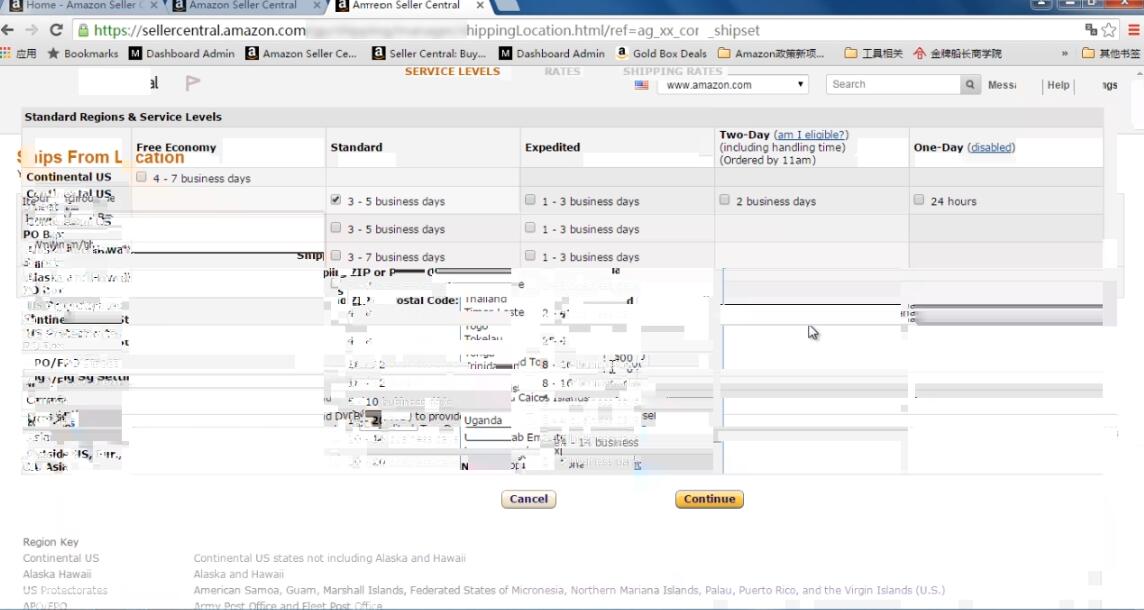This screenshot has width=1144, height=610.
Task: Go back to the previous page
Action: click(x=8, y=30)
